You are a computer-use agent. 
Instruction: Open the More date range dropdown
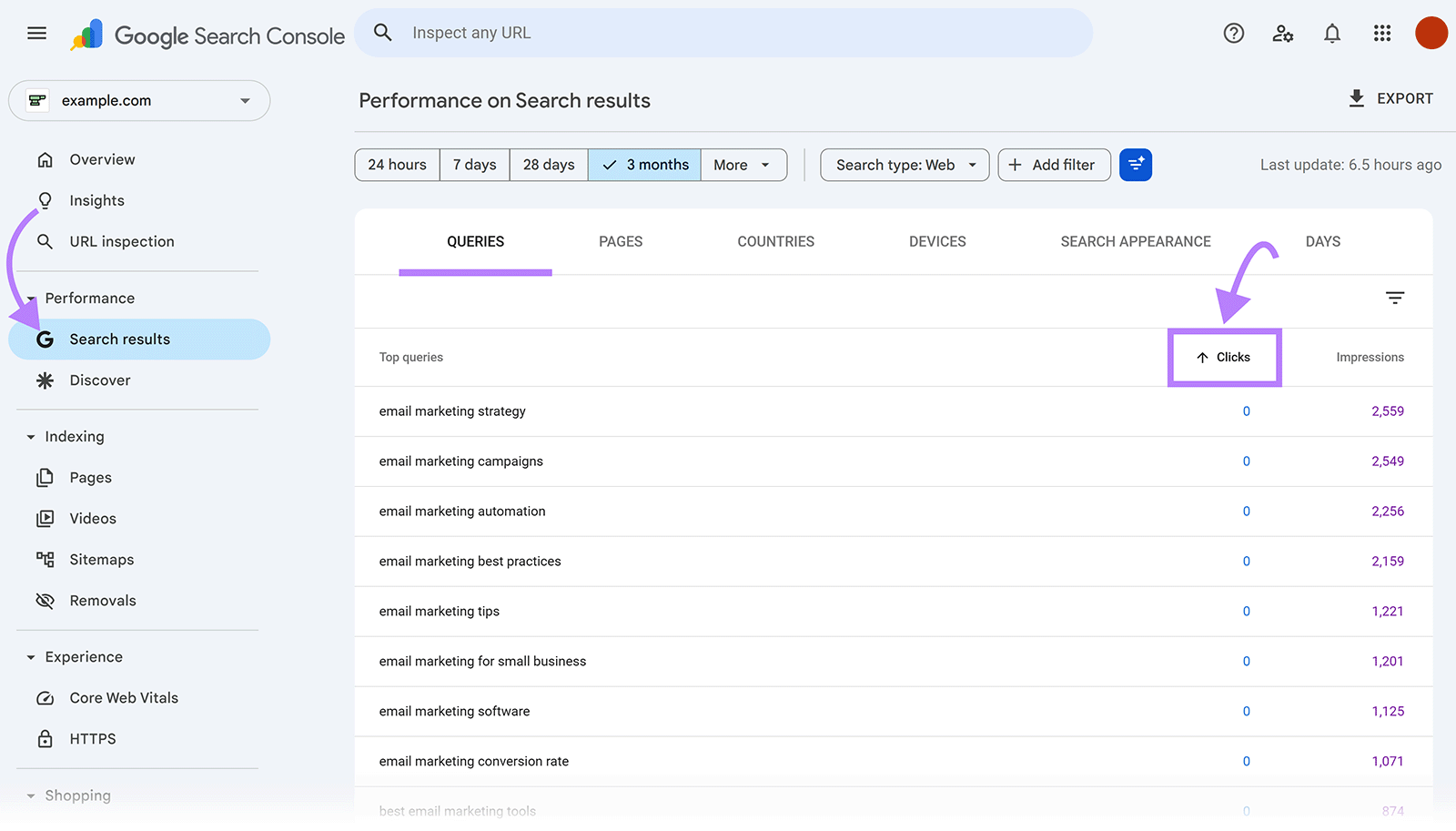743,165
